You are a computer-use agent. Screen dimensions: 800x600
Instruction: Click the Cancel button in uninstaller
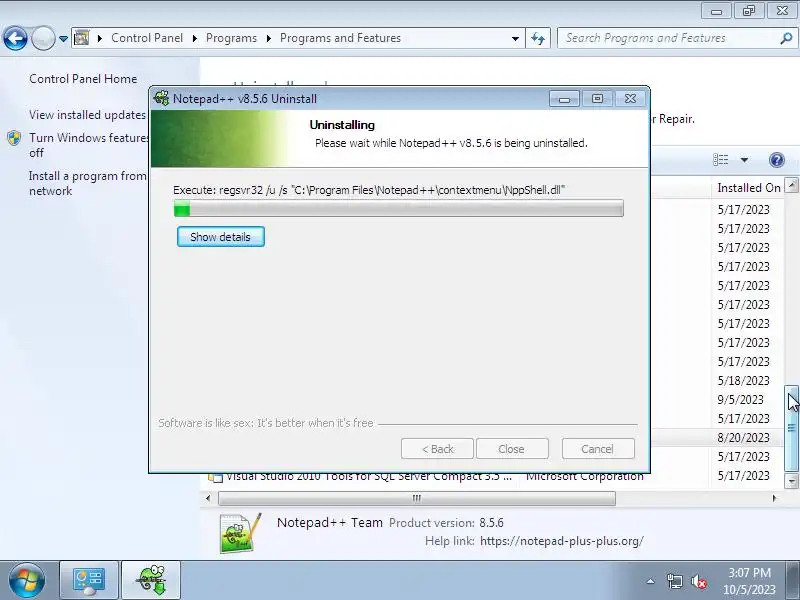click(x=598, y=449)
